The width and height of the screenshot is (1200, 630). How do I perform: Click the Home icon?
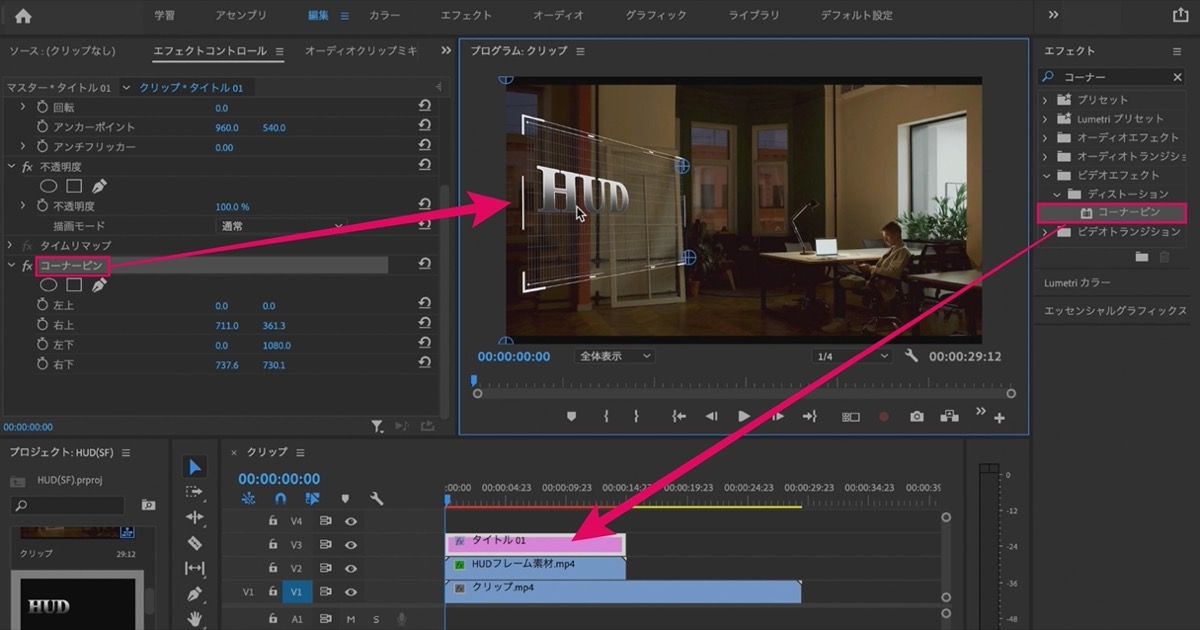[23, 16]
